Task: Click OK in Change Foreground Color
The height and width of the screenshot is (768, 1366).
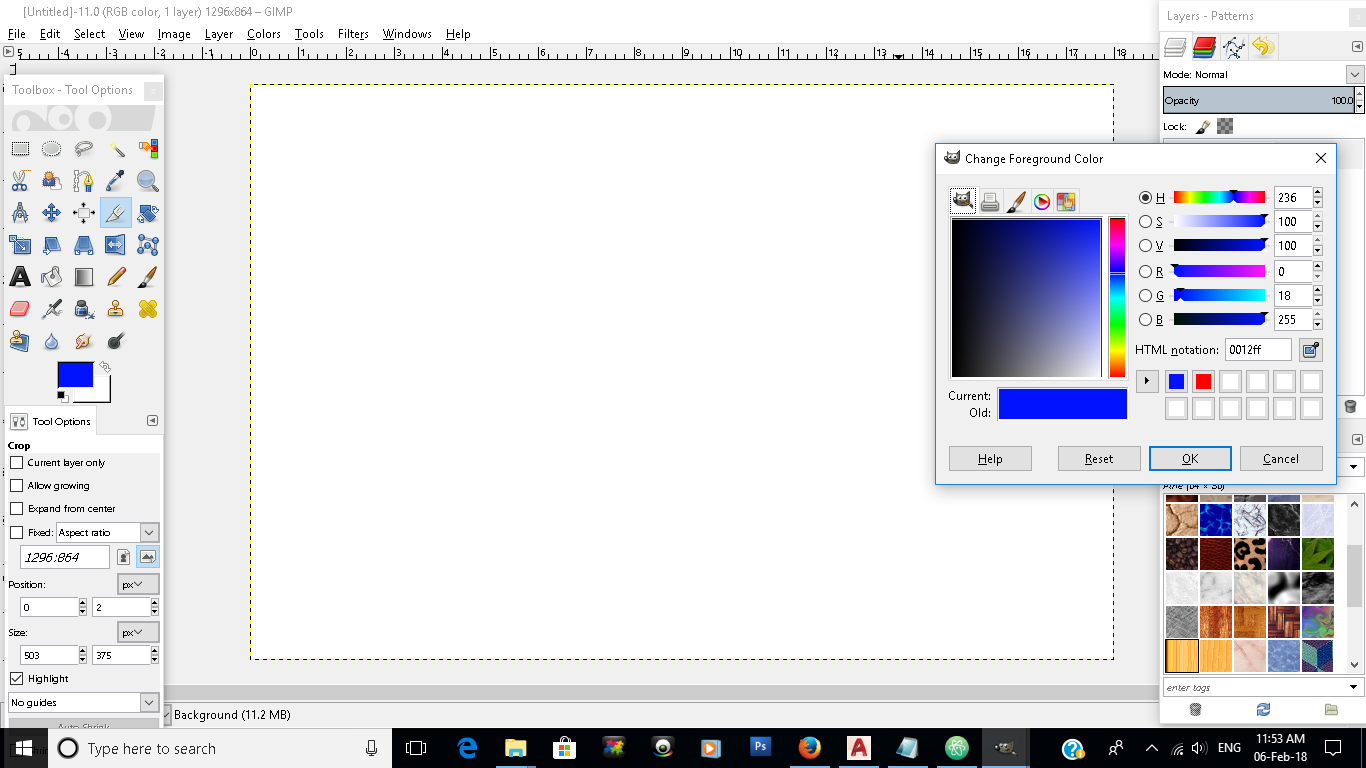Action: pyautogui.click(x=1190, y=459)
